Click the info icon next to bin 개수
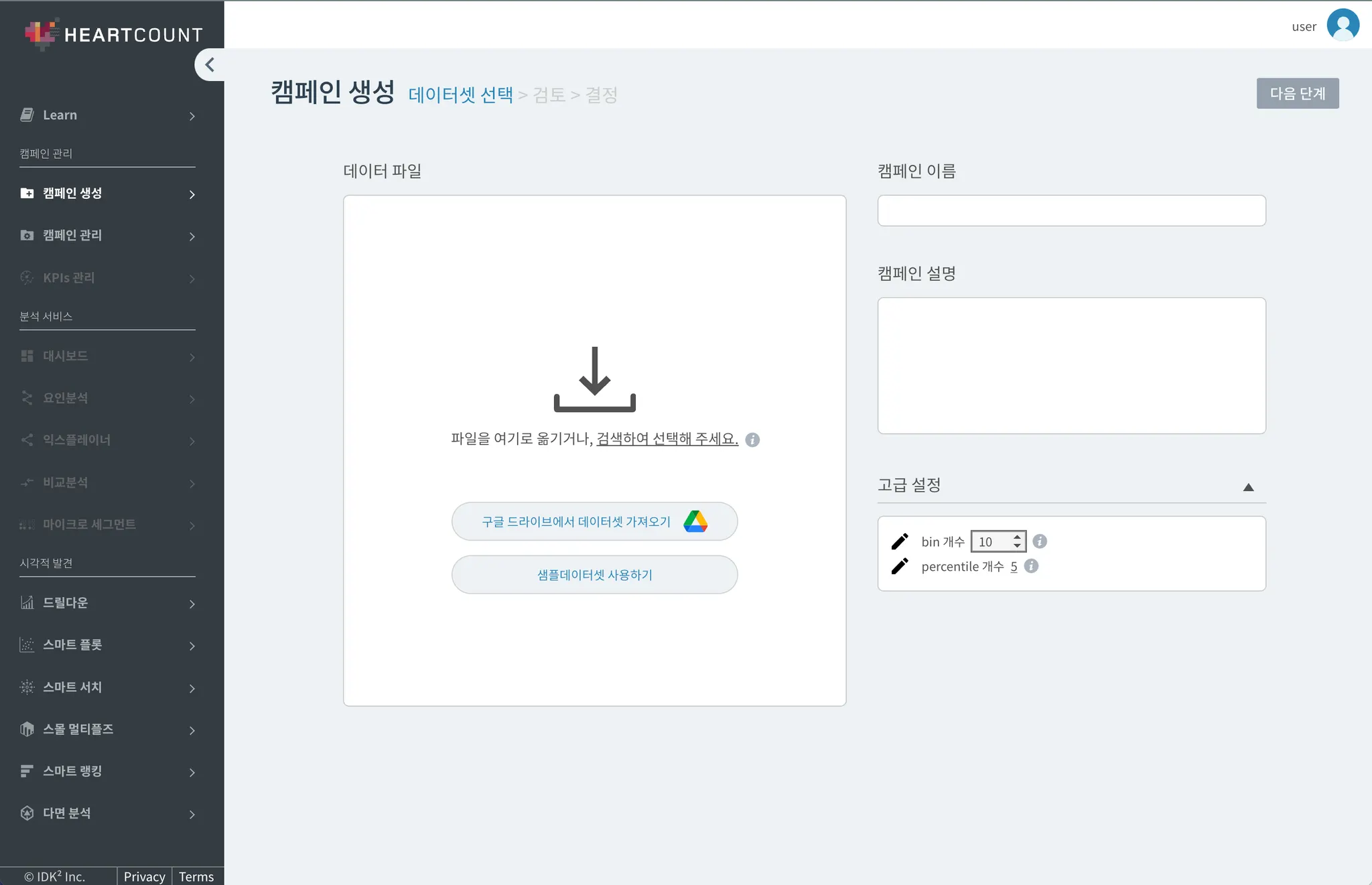The height and width of the screenshot is (885, 1372). click(1040, 541)
